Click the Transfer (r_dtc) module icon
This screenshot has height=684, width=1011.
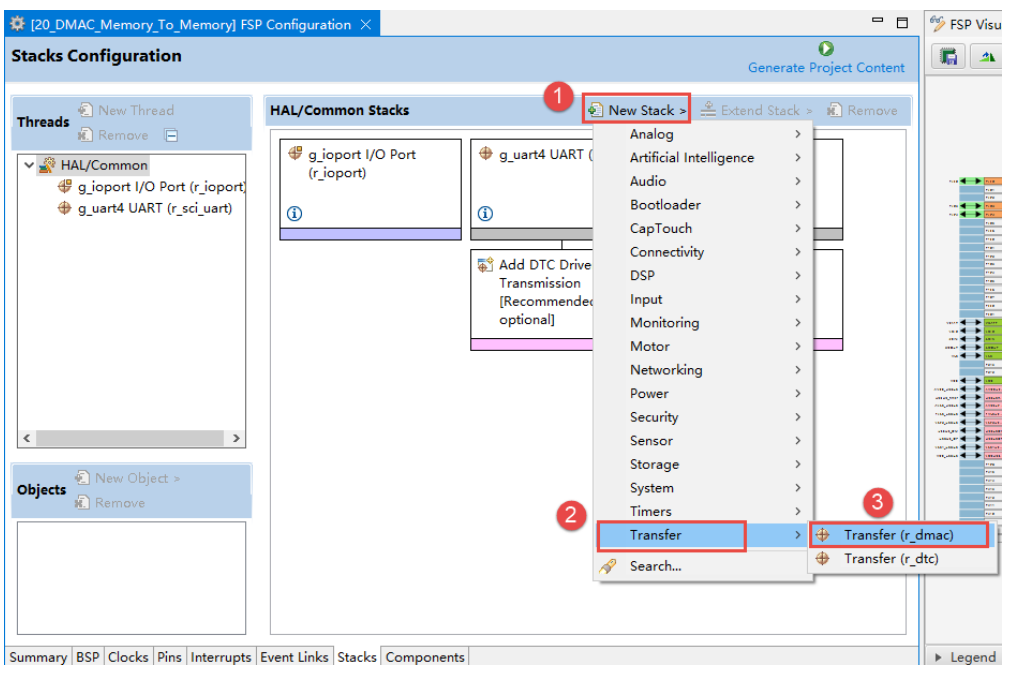pos(823,558)
